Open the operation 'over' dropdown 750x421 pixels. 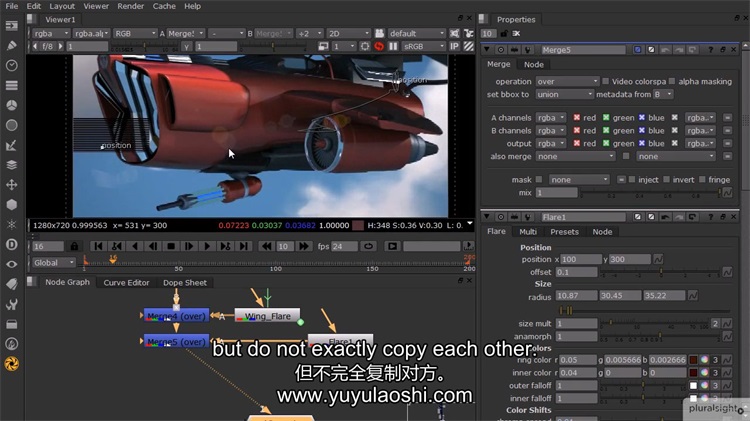coord(567,81)
